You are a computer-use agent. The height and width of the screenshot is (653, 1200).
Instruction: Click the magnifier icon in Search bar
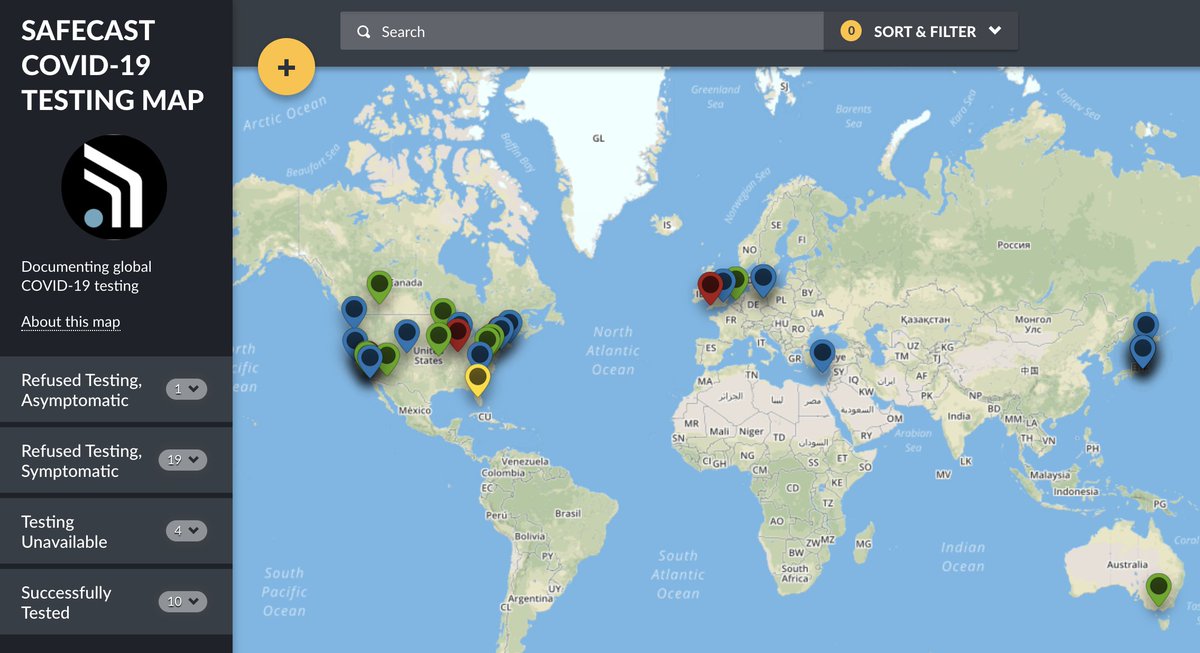tap(364, 32)
